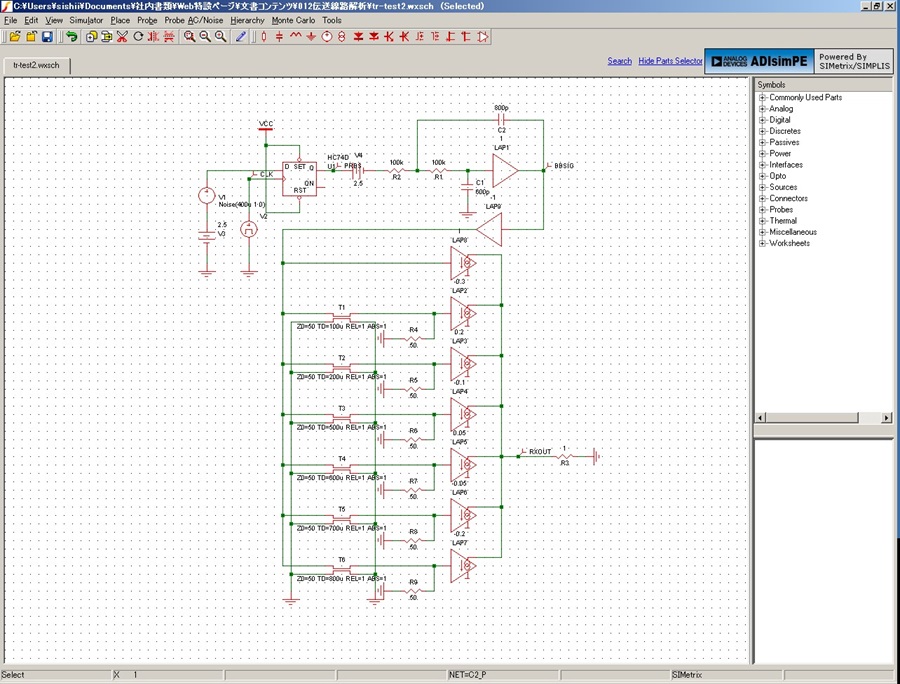This screenshot has height=684, width=900.
Task: Place a capacitor from the toolbar
Action: point(280,37)
